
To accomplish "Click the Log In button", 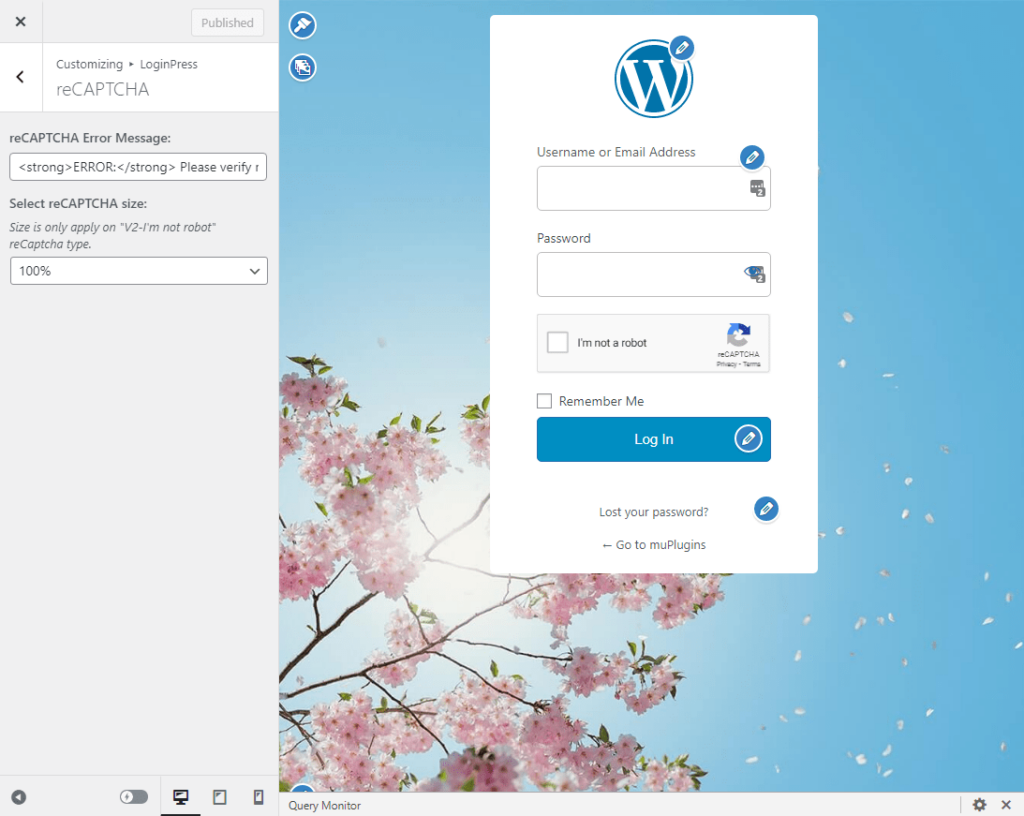I will [654, 439].
